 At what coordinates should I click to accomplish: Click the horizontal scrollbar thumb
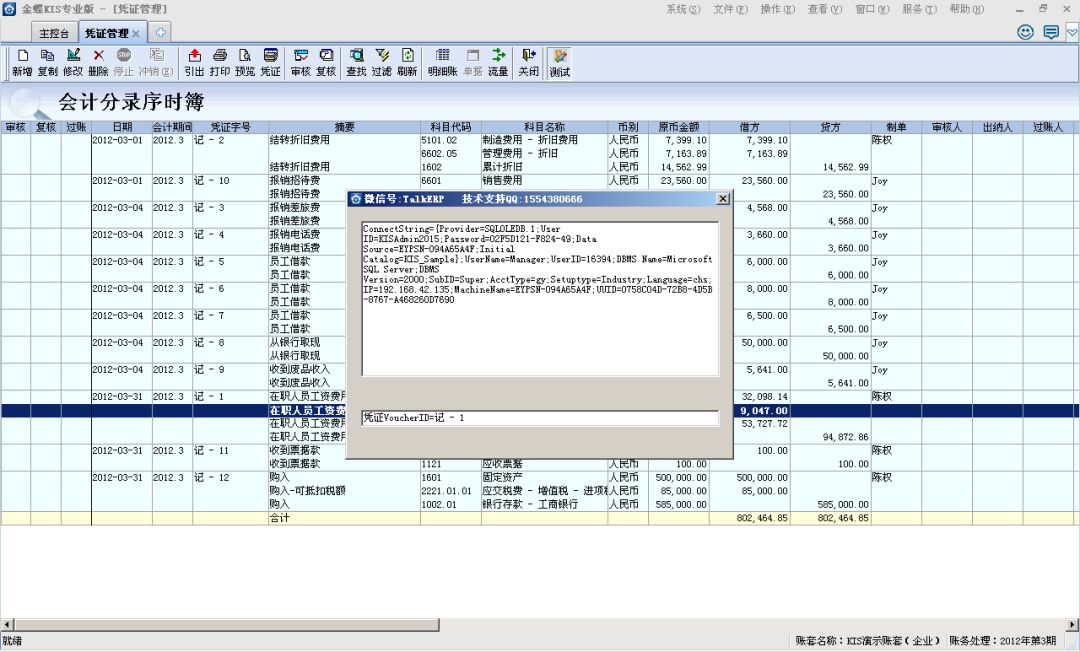[x=227, y=624]
